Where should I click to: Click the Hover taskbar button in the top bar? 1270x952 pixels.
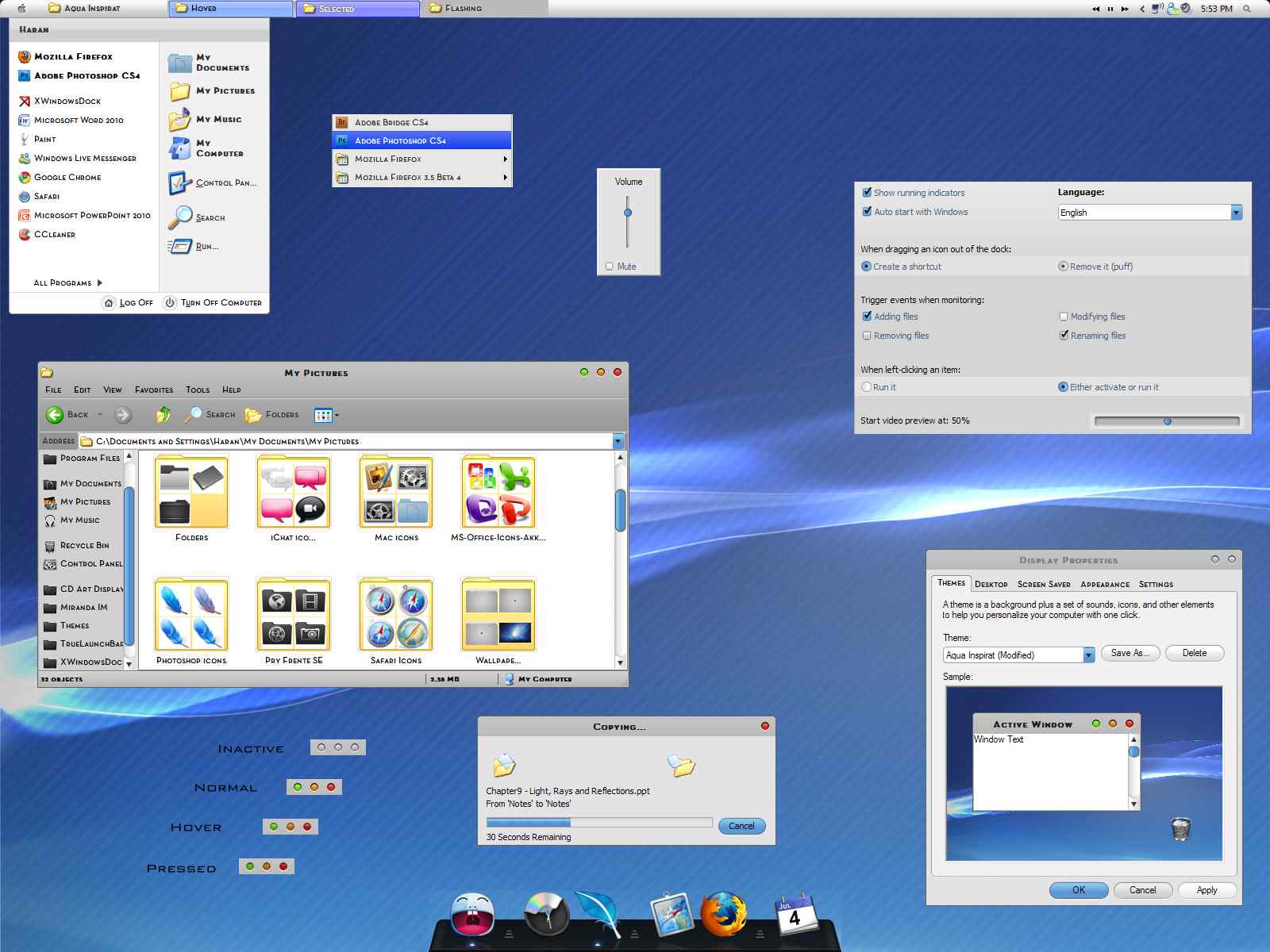[x=230, y=8]
